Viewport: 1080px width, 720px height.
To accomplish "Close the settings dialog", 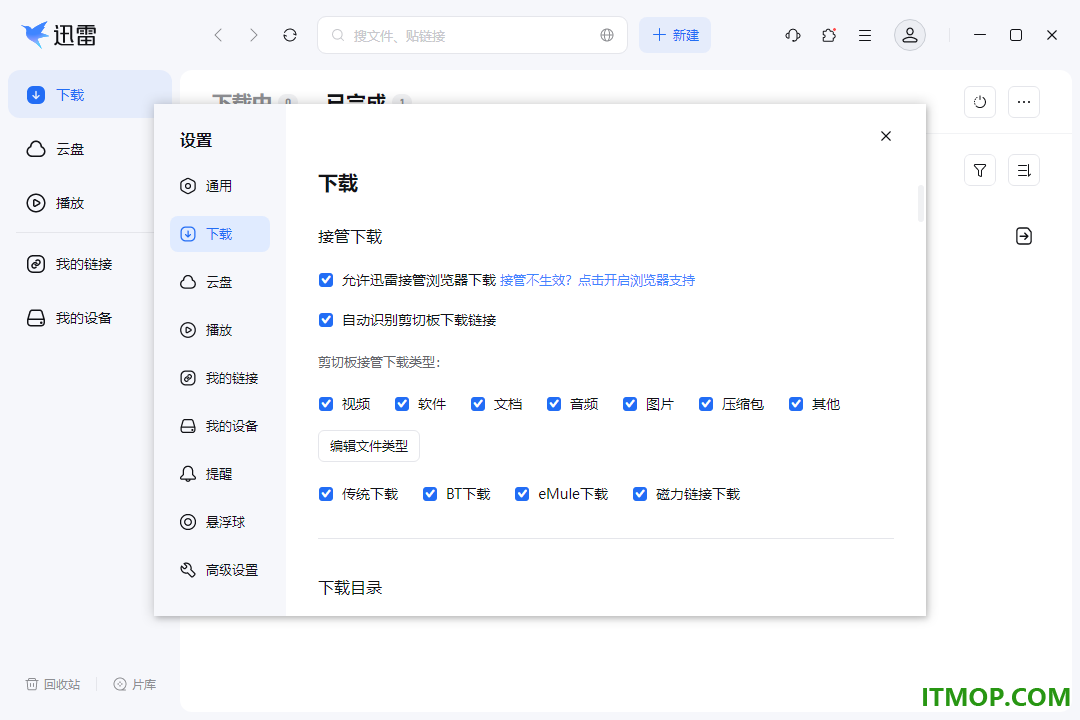I will [886, 136].
